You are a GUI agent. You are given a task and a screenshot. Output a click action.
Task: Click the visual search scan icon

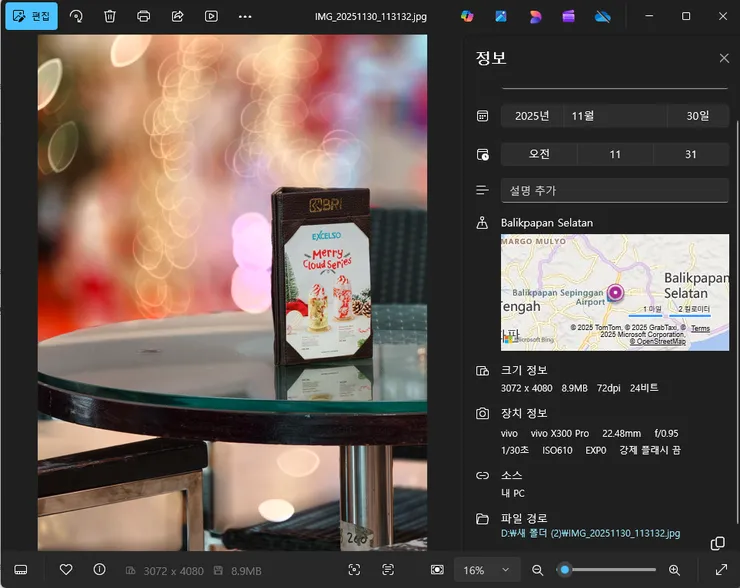pyautogui.click(x=354, y=570)
